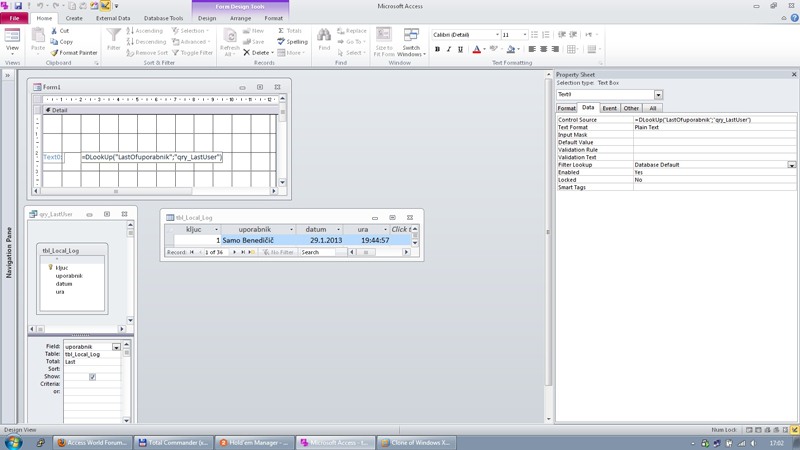Click the Save icon in Quick Access toolbar
Viewport: 800px width, 450px height.
18,6
